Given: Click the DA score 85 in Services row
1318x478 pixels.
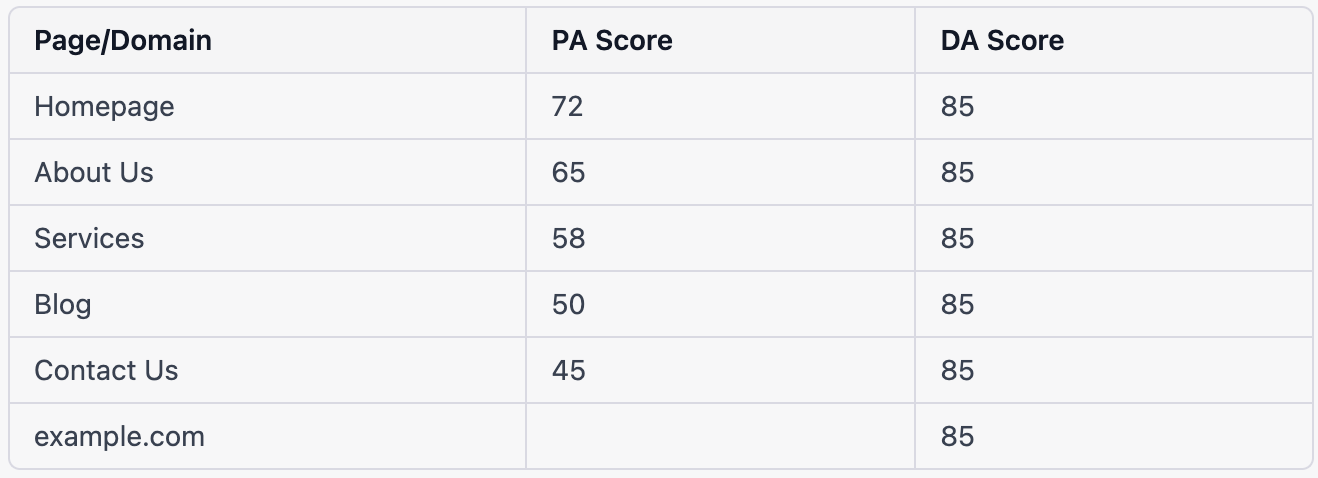Looking at the screenshot, I should click(957, 239).
